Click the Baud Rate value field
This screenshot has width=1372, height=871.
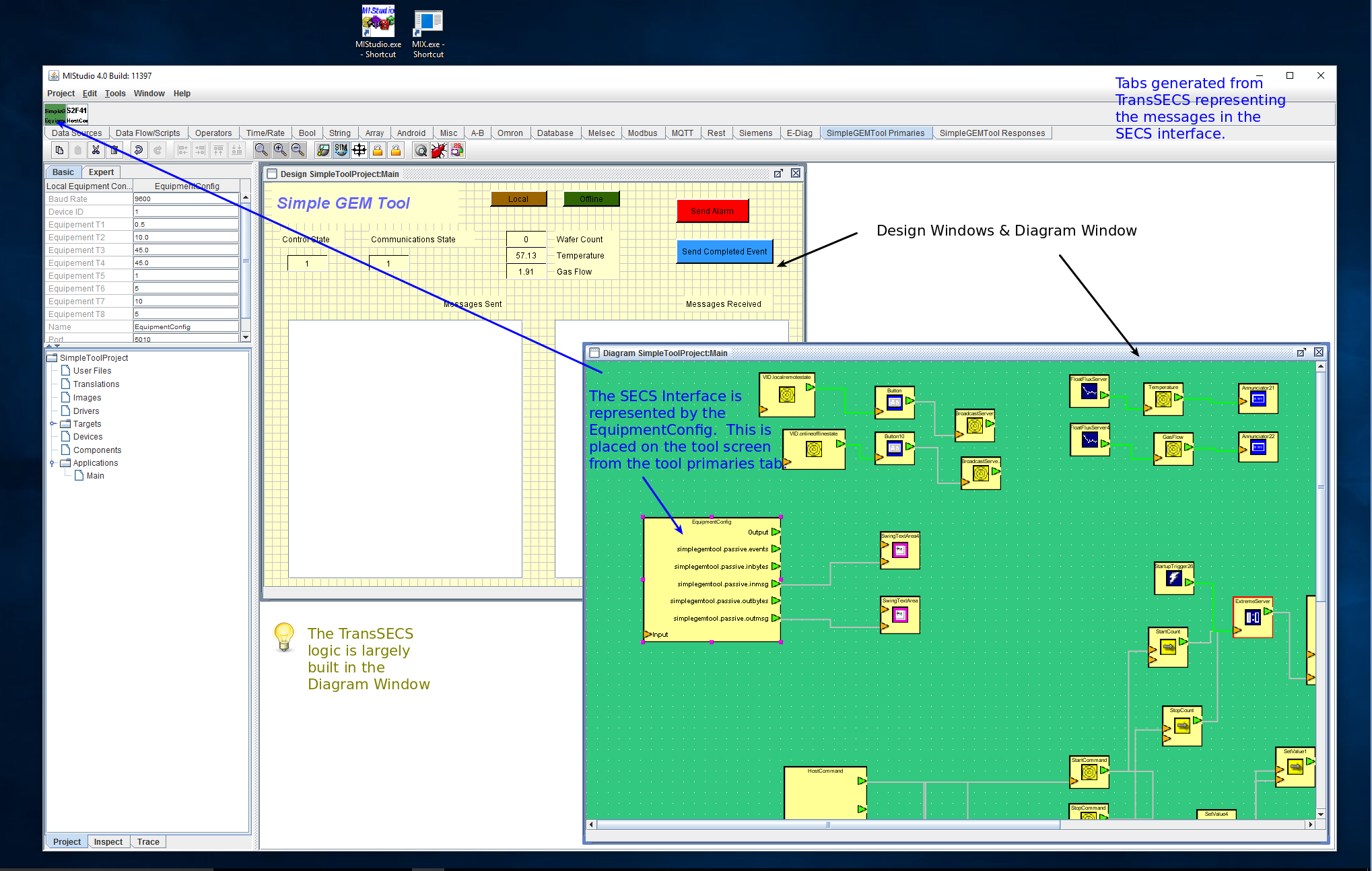pyautogui.click(x=186, y=199)
